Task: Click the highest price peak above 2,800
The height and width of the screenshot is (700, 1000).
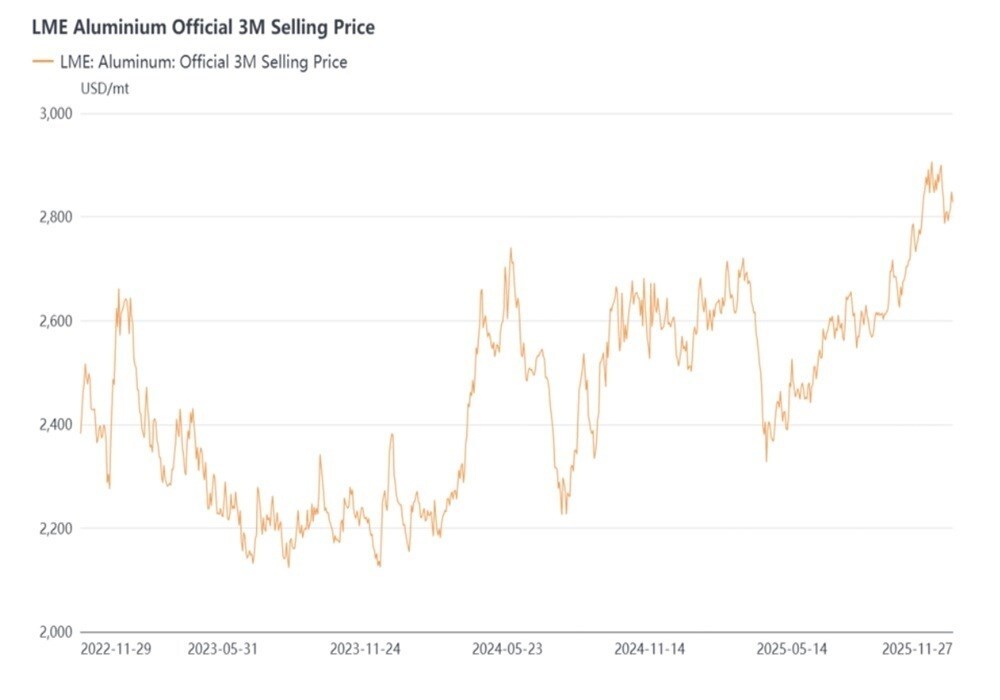Action: [932, 163]
